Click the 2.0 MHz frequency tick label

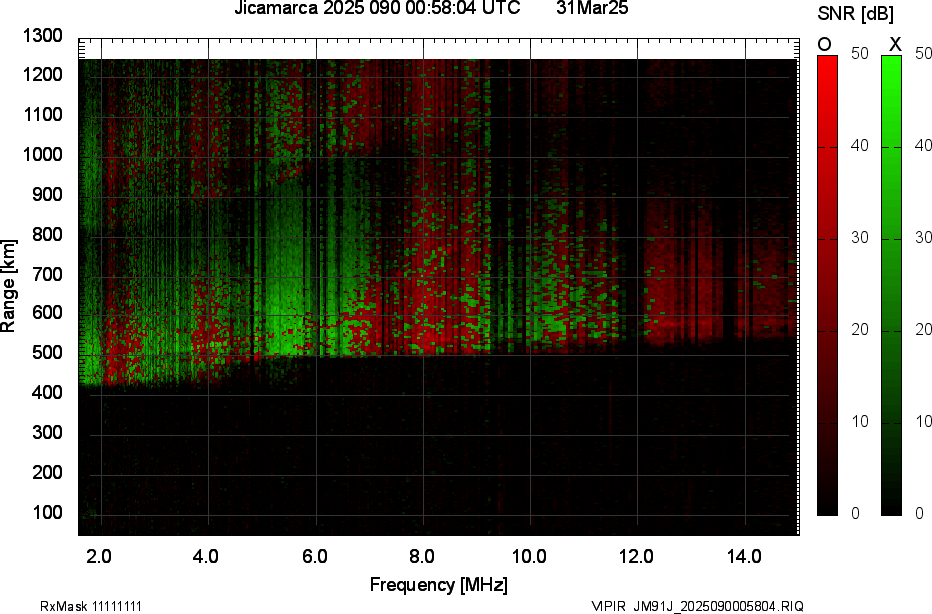coord(99,556)
